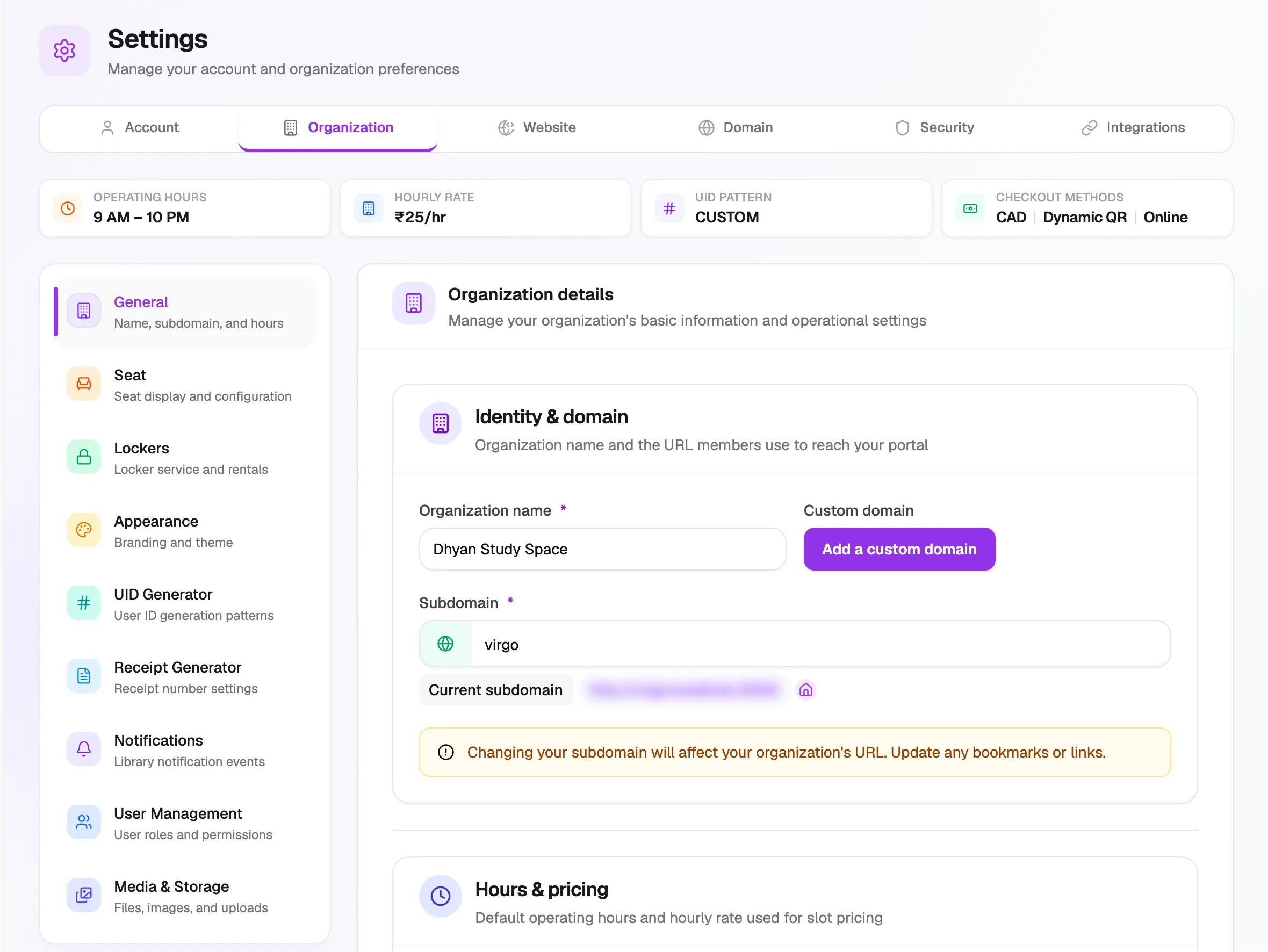
Task: Click the 'CUSTOM' UID pattern value
Action: click(x=727, y=217)
